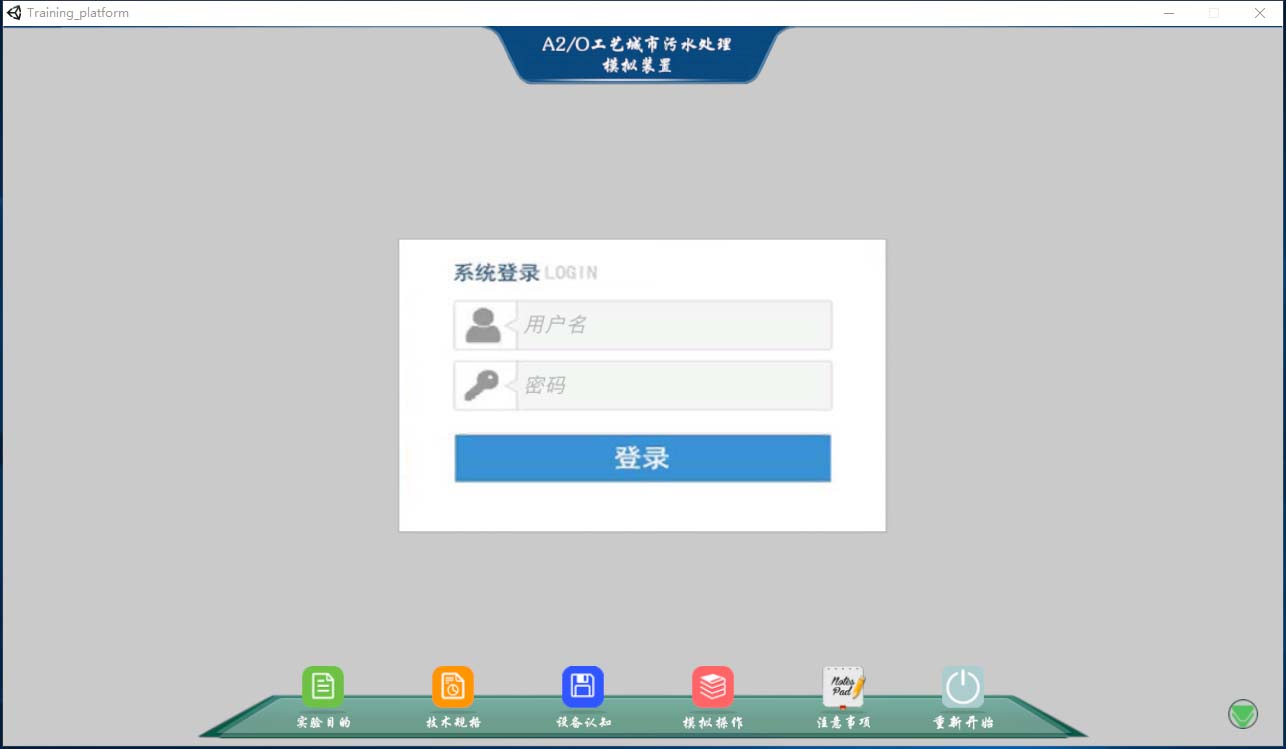Select the green 实验目的 document icon

pyautogui.click(x=322, y=686)
